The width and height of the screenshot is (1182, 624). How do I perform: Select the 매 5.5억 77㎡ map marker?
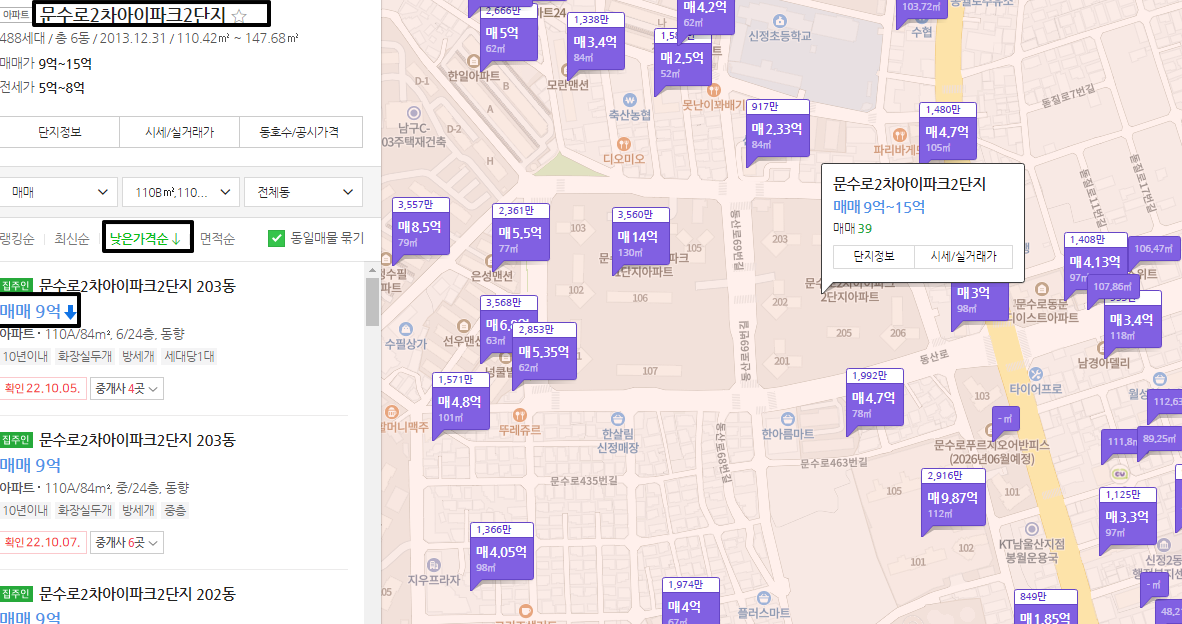tap(521, 234)
